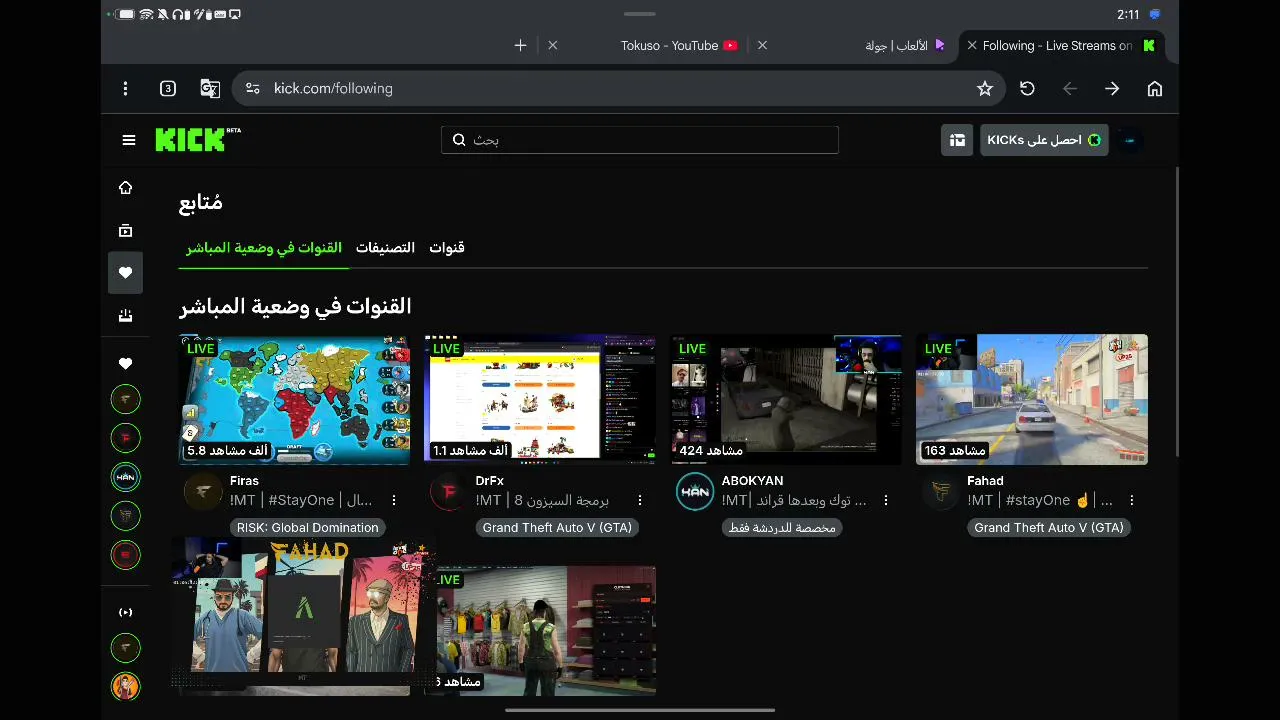Open ABOKYAN's live stream thumbnail
This screenshot has width=1280, height=720.
[786, 400]
